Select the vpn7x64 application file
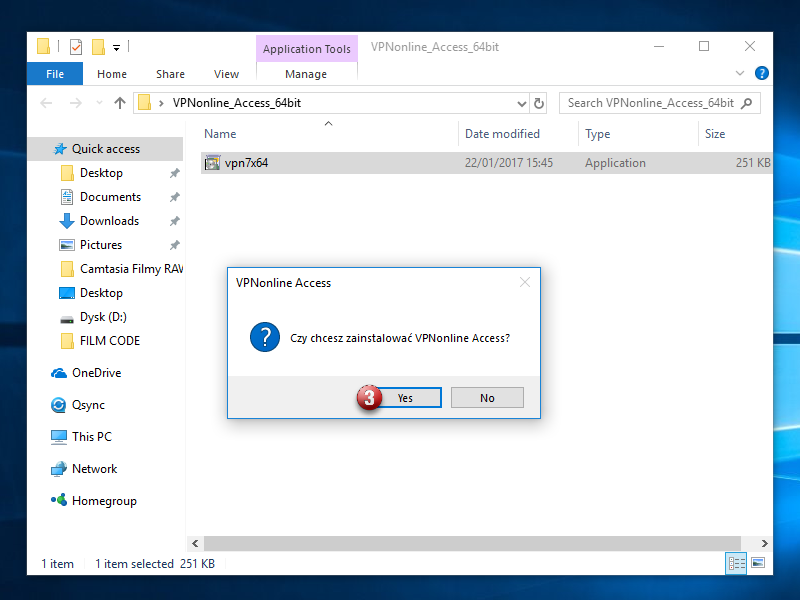The width and height of the screenshot is (800, 600). (486, 163)
